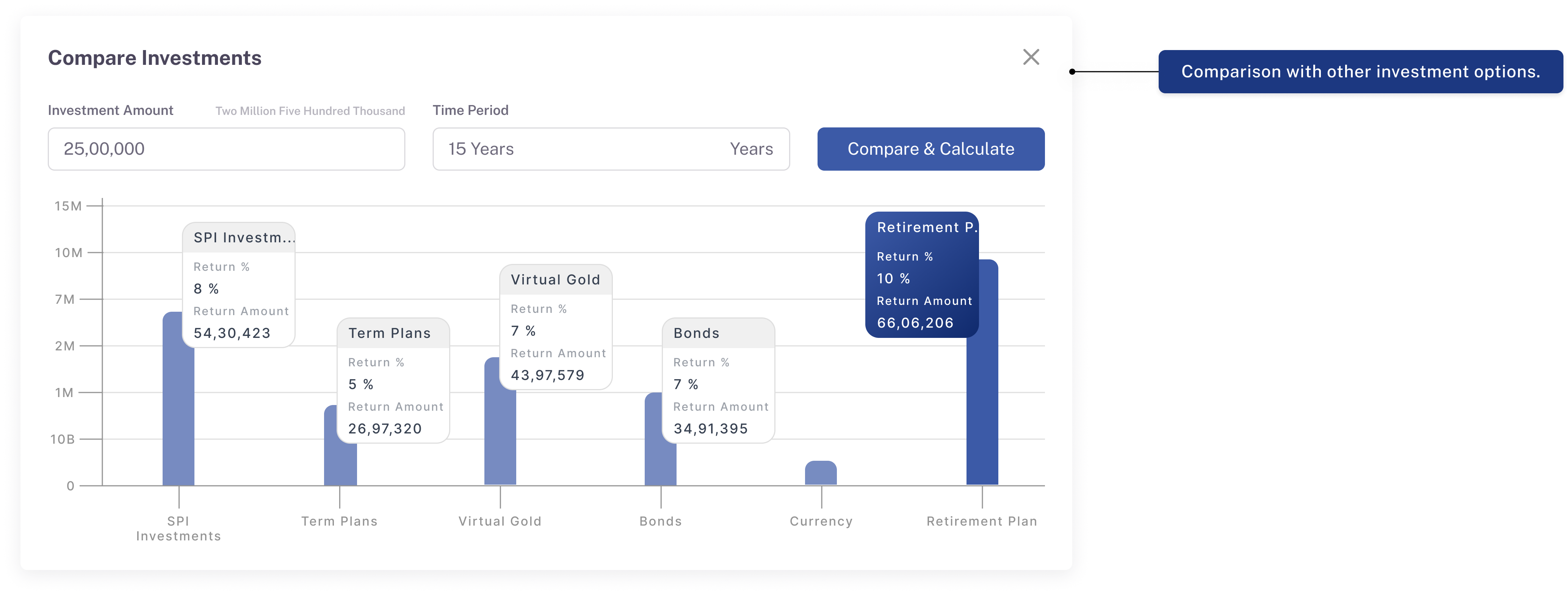Close the Compare Investments dialog
The image size is (1568, 595).
[x=1031, y=57]
